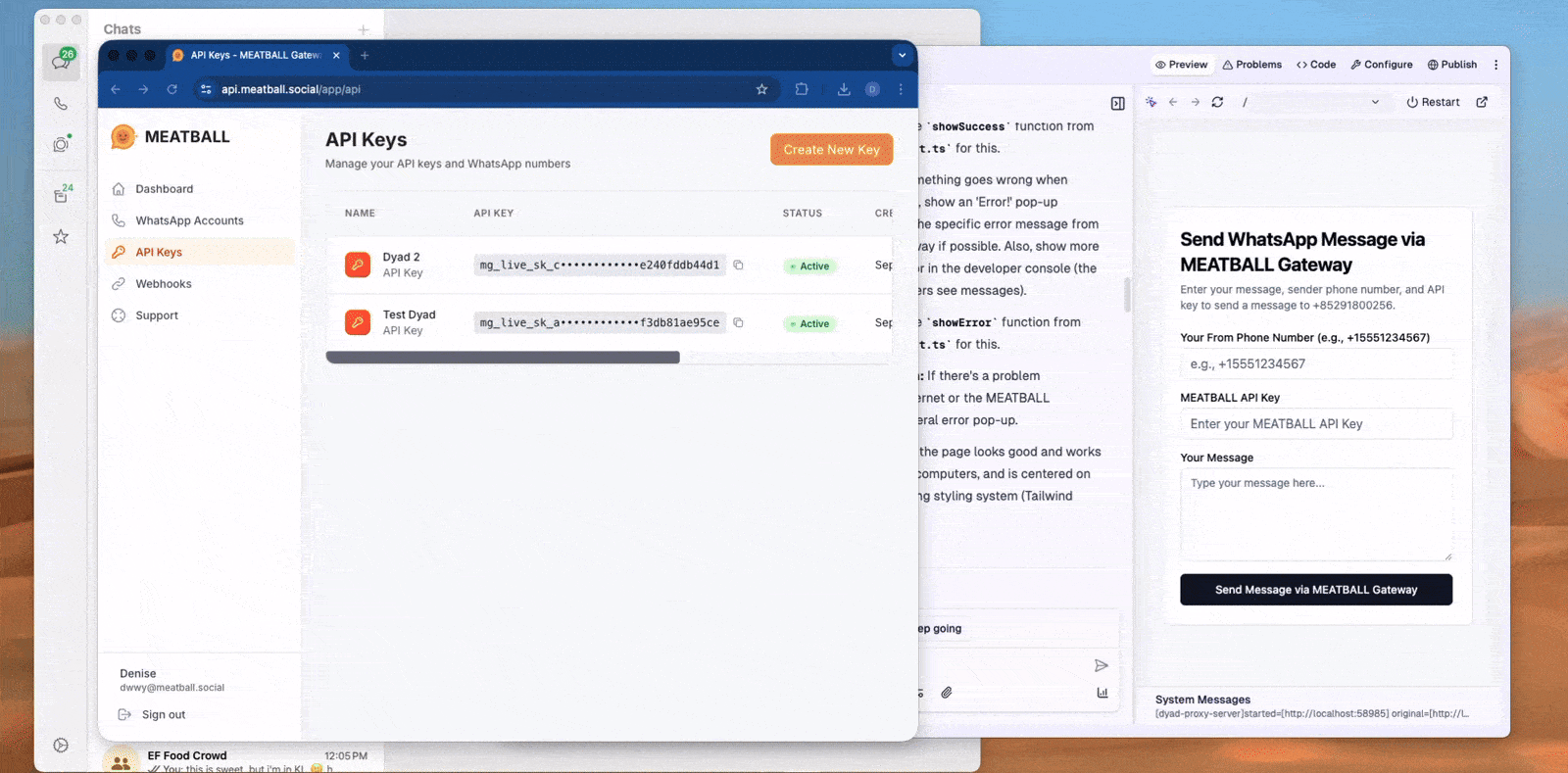This screenshot has width=1568, height=773.
Task: Open browser downloads icon
Action: [x=843, y=89]
